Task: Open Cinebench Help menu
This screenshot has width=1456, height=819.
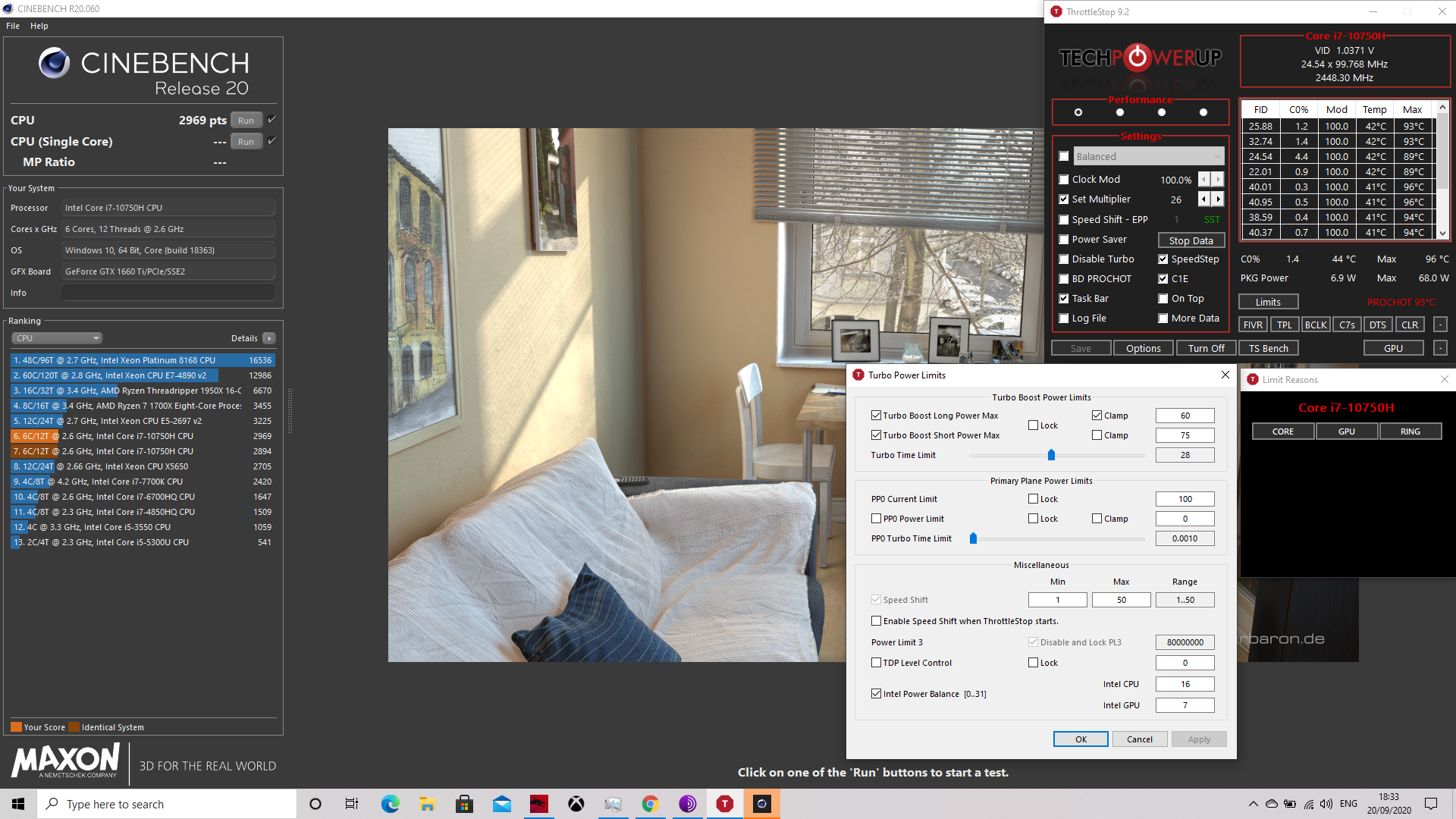Action: [x=39, y=26]
